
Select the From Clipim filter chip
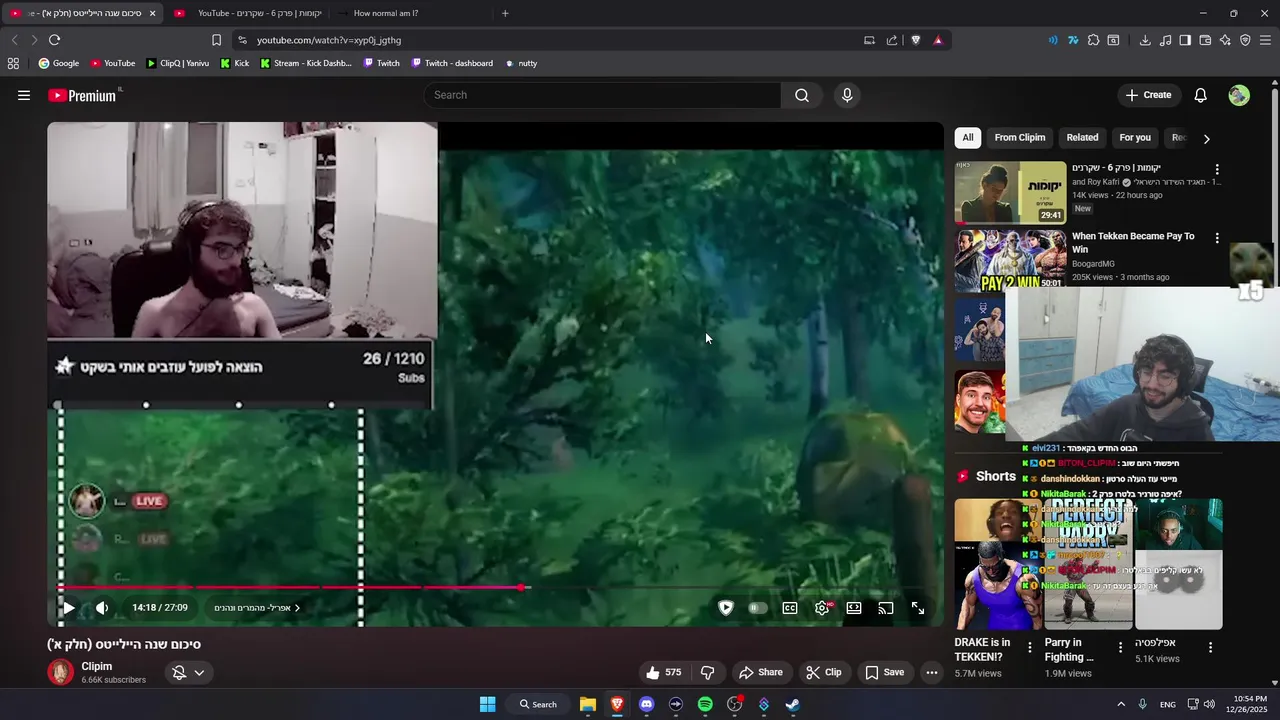coord(1020,138)
